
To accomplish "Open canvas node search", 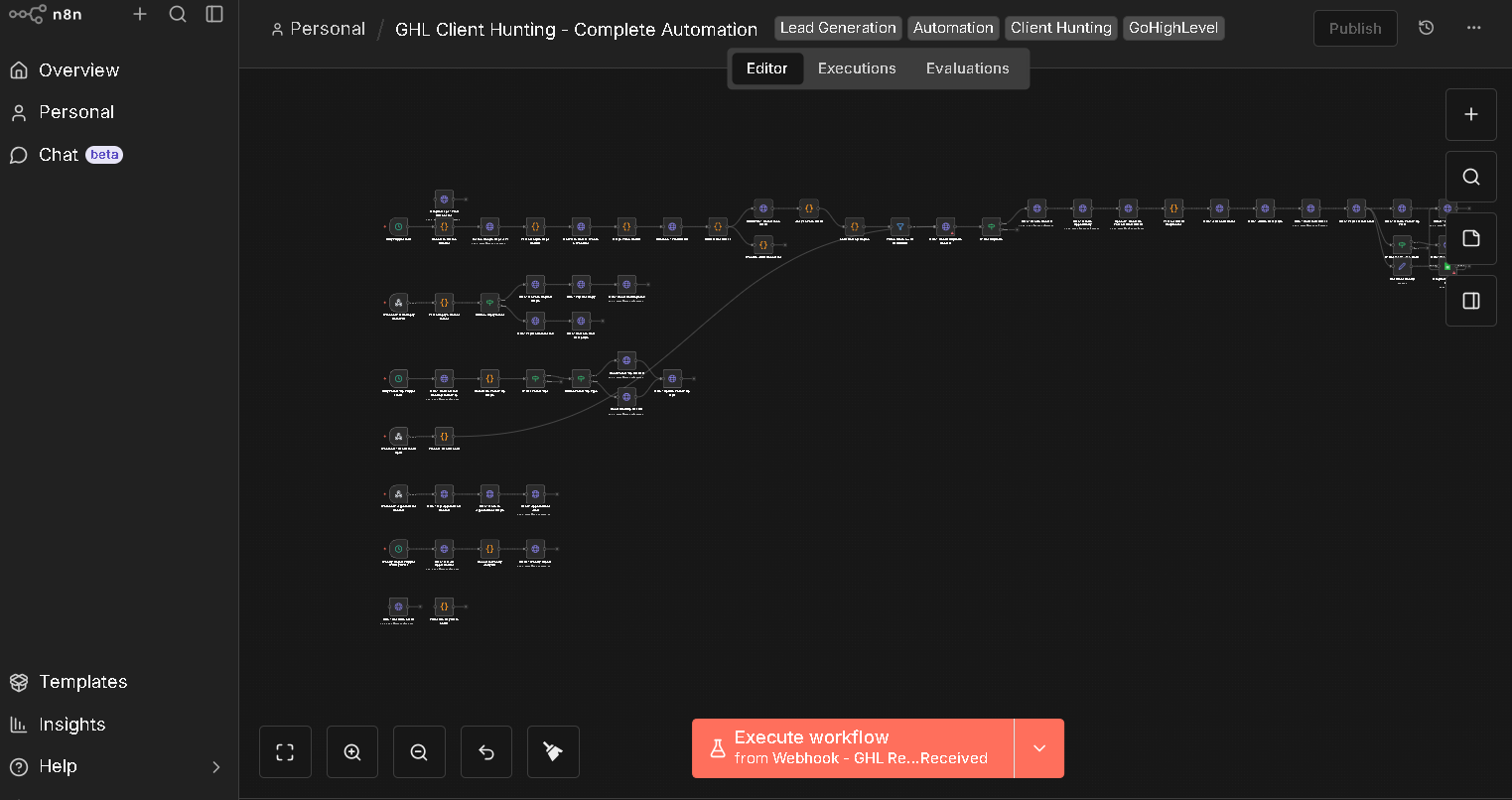I will coord(1471,177).
